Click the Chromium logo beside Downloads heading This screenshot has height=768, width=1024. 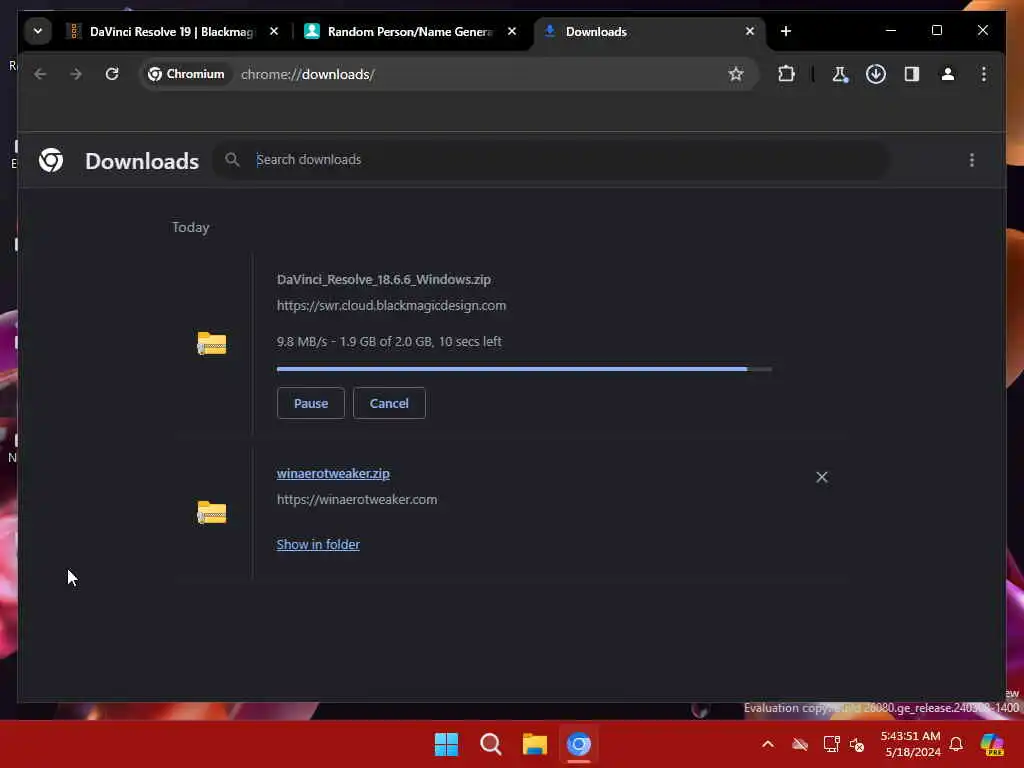point(51,160)
